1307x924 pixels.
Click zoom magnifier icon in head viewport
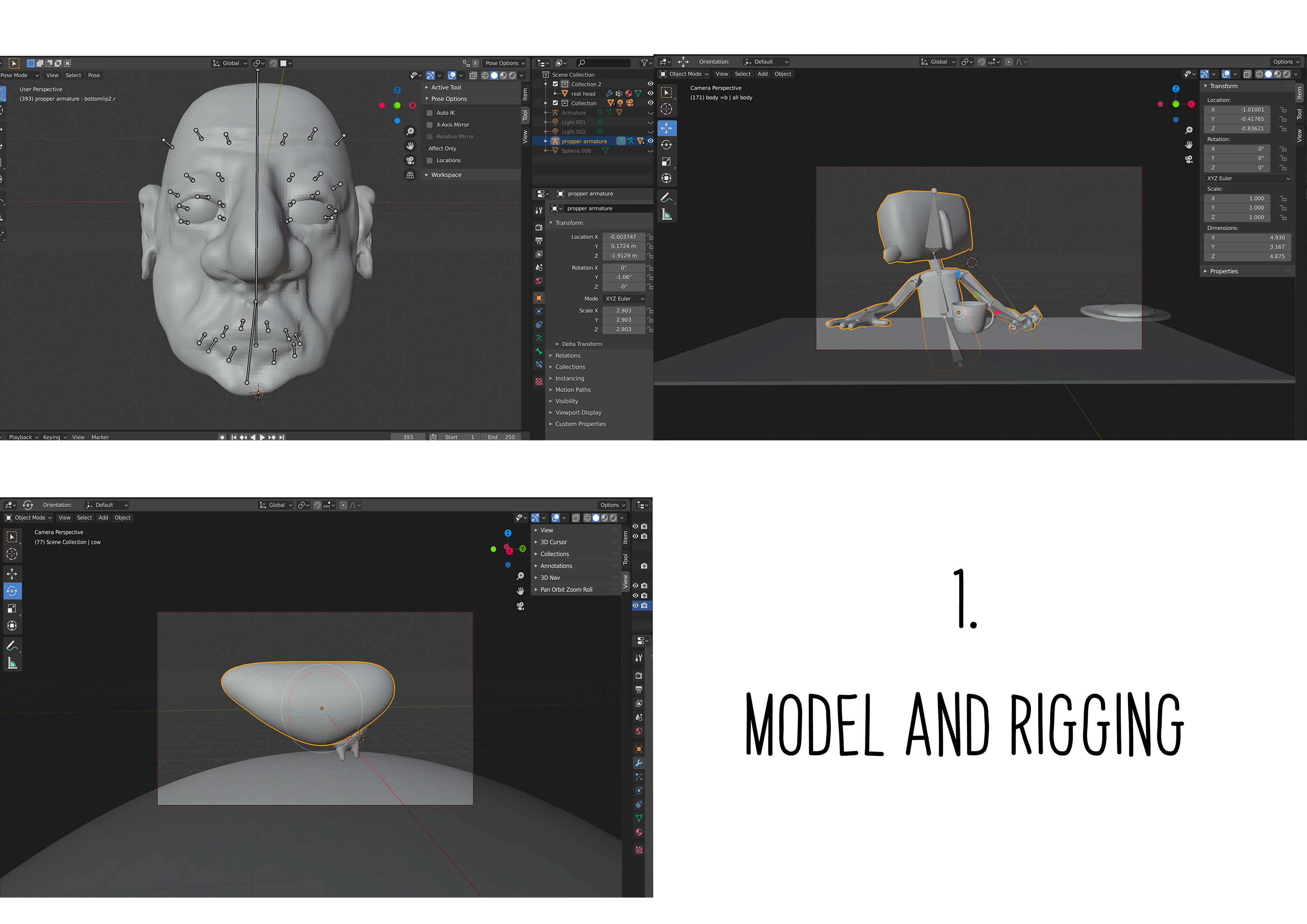click(x=410, y=131)
